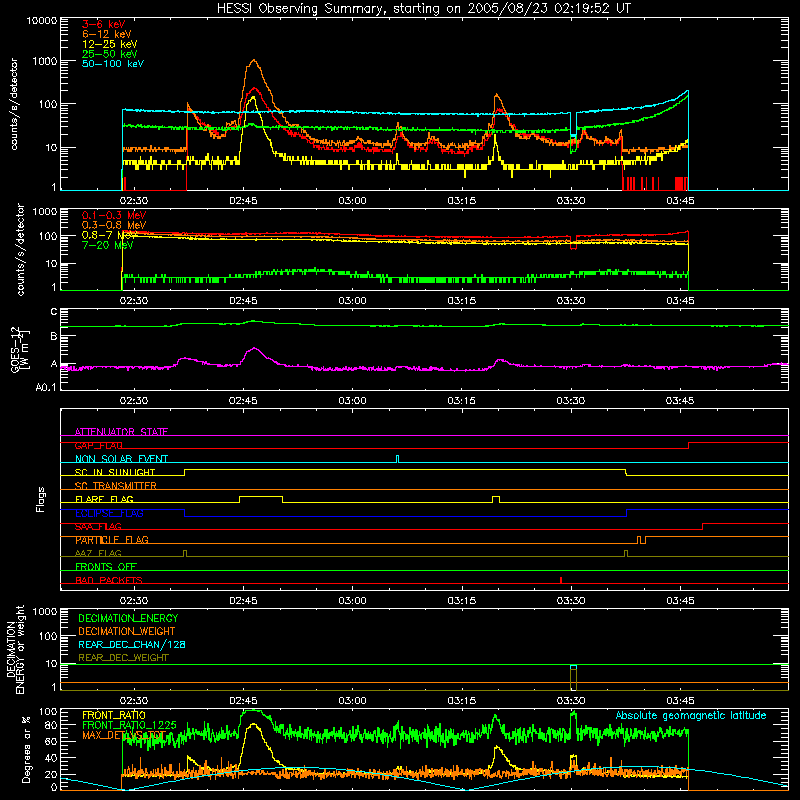
Task: Click the 10000 y-axis value in top panel
Action: [x=42, y=21]
